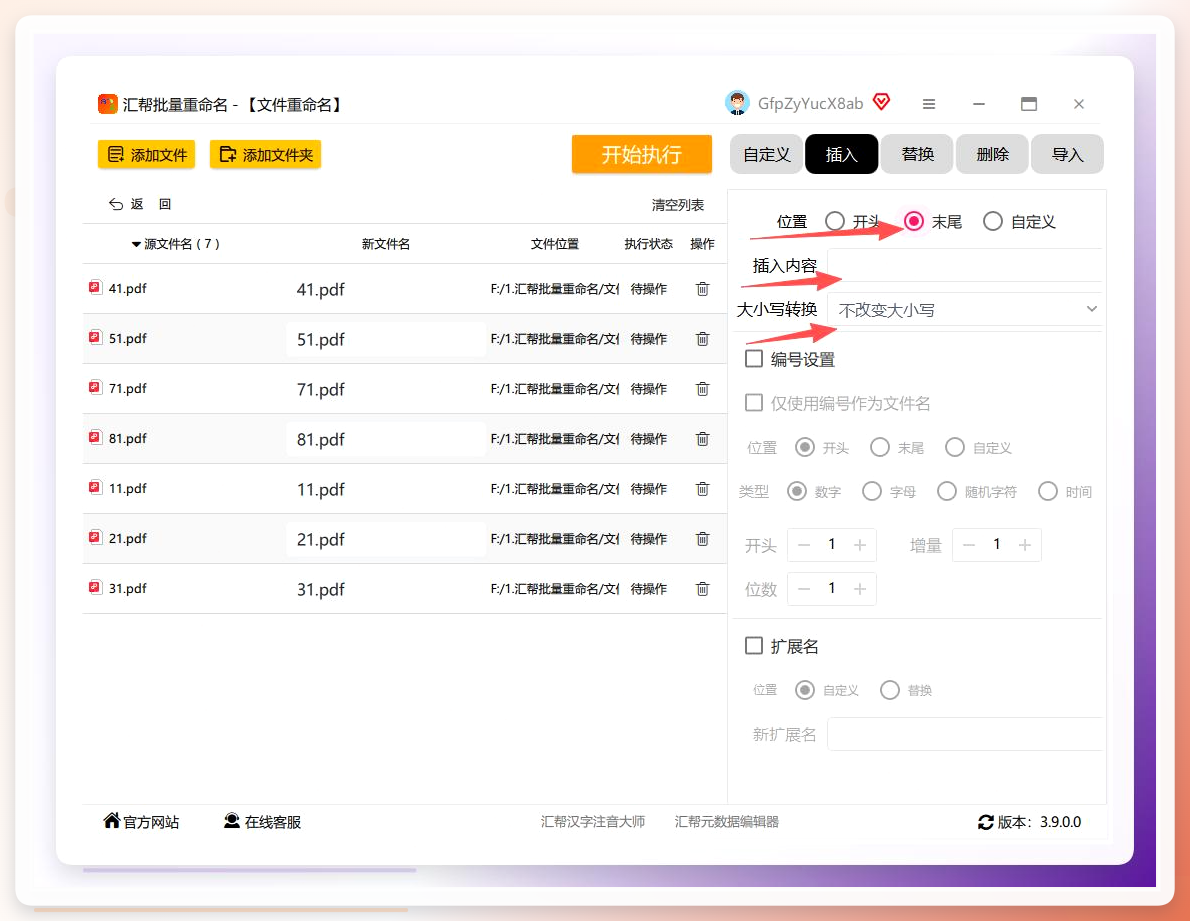Increase the 位数 digit count

pos(860,589)
